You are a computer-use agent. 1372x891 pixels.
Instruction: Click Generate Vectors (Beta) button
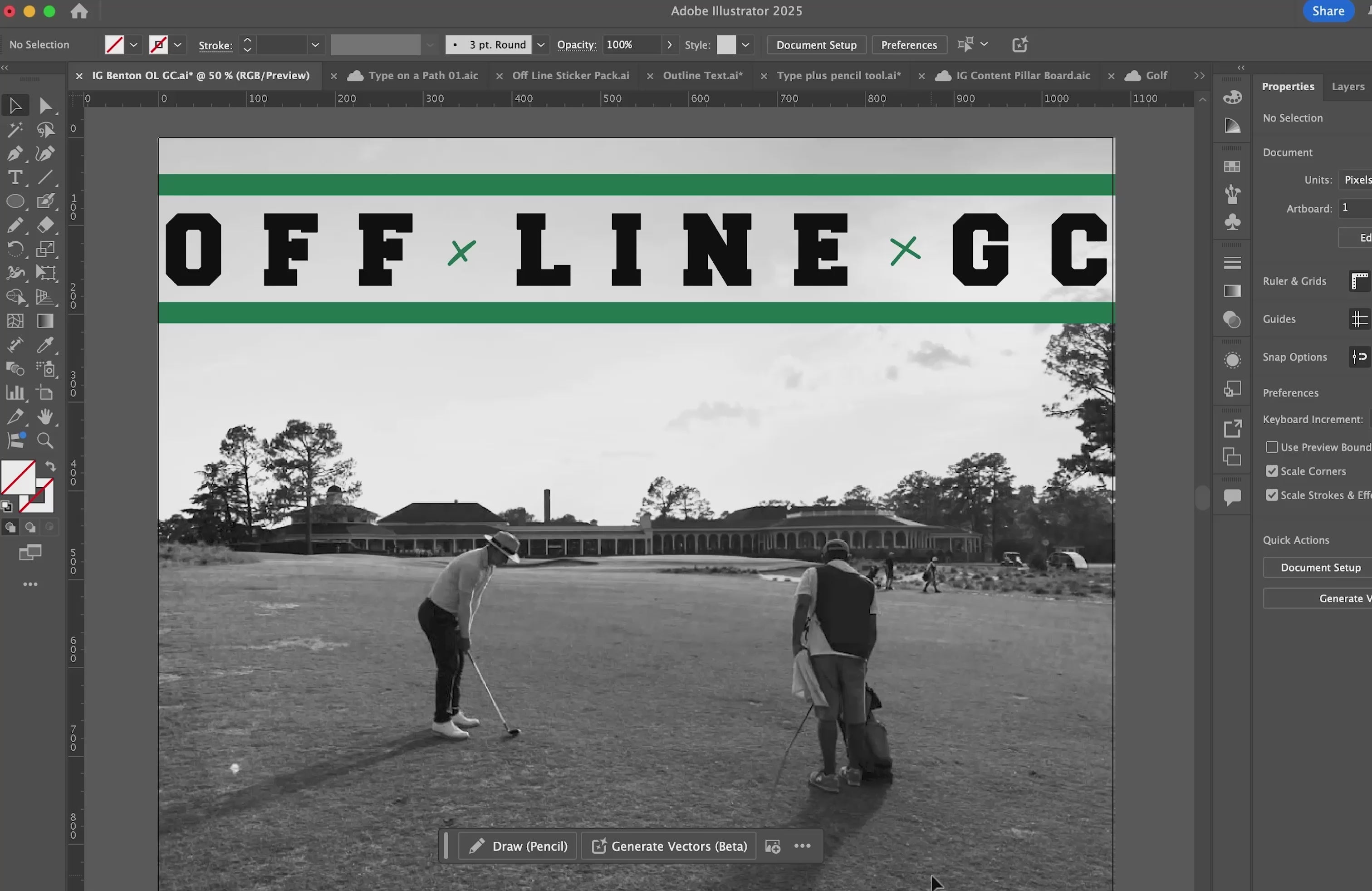click(x=669, y=846)
